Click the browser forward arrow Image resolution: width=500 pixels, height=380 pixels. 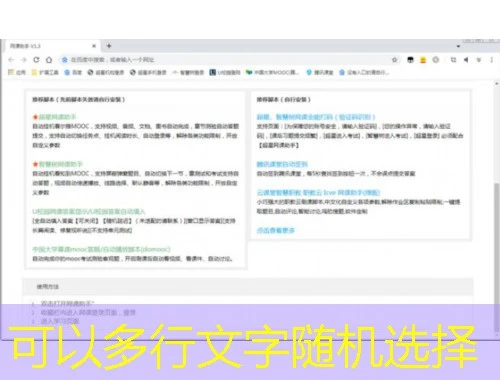coord(24,60)
